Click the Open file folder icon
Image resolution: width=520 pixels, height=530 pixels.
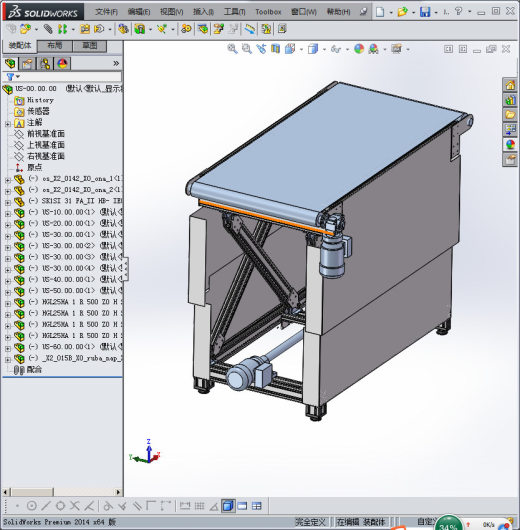point(402,12)
